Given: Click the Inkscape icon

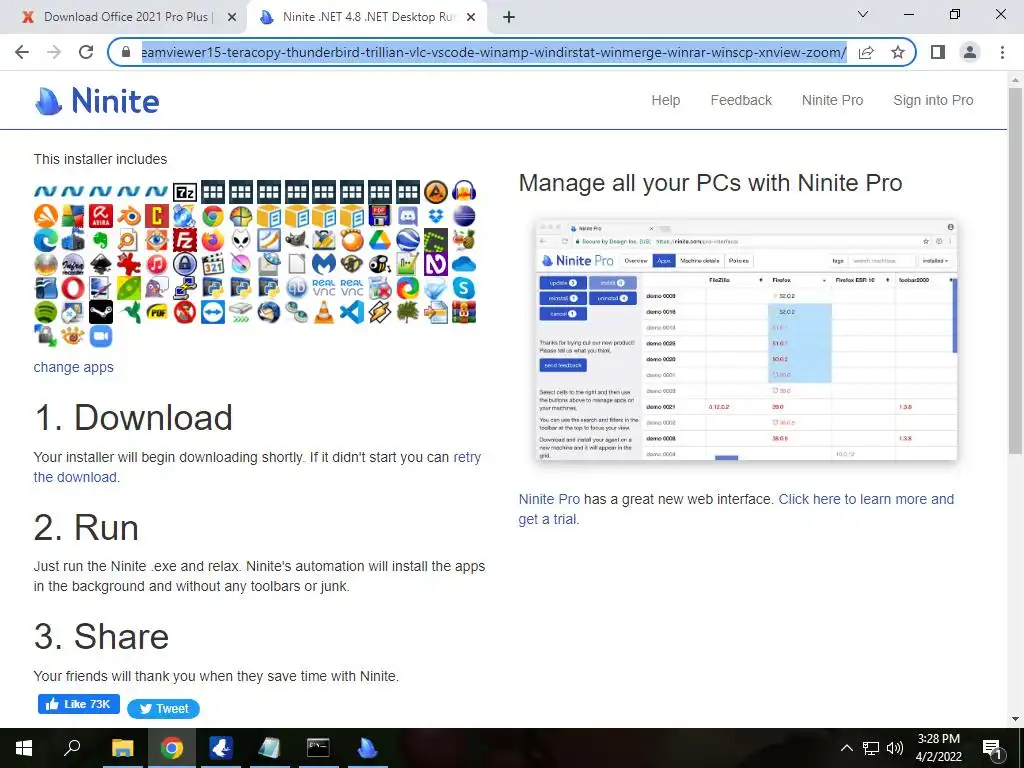Looking at the screenshot, I should point(101,264).
